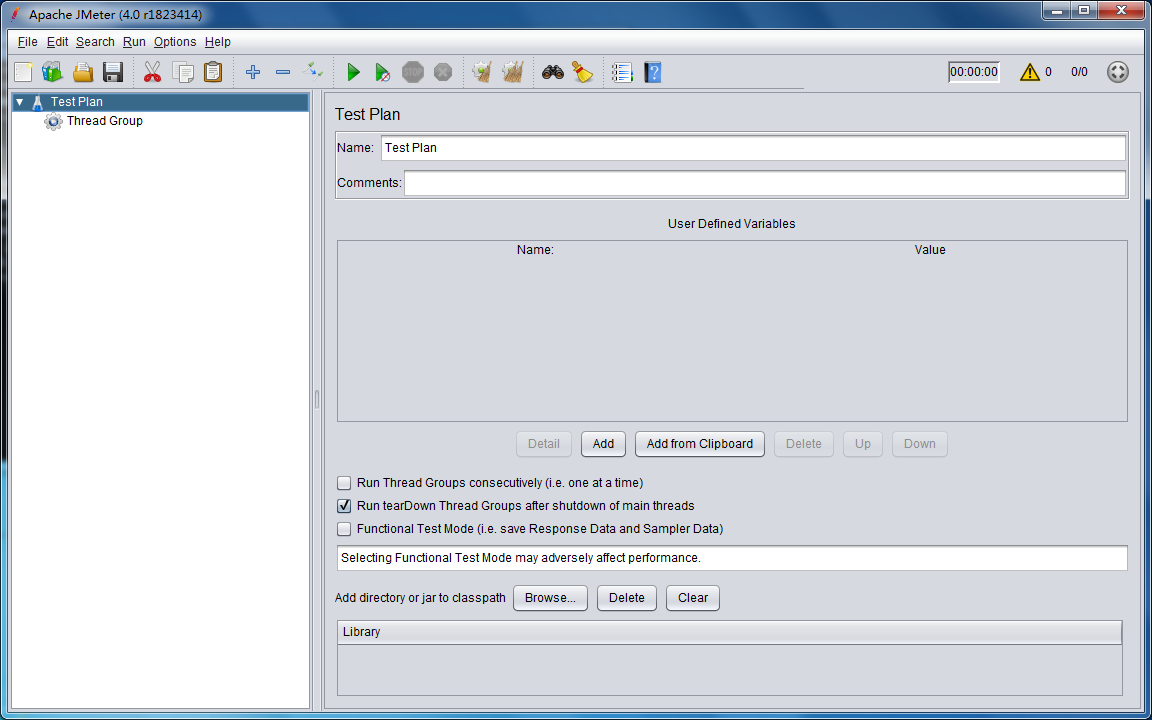The width and height of the screenshot is (1152, 720).
Task: Click the Stop sign icon
Action: click(x=413, y=72)
